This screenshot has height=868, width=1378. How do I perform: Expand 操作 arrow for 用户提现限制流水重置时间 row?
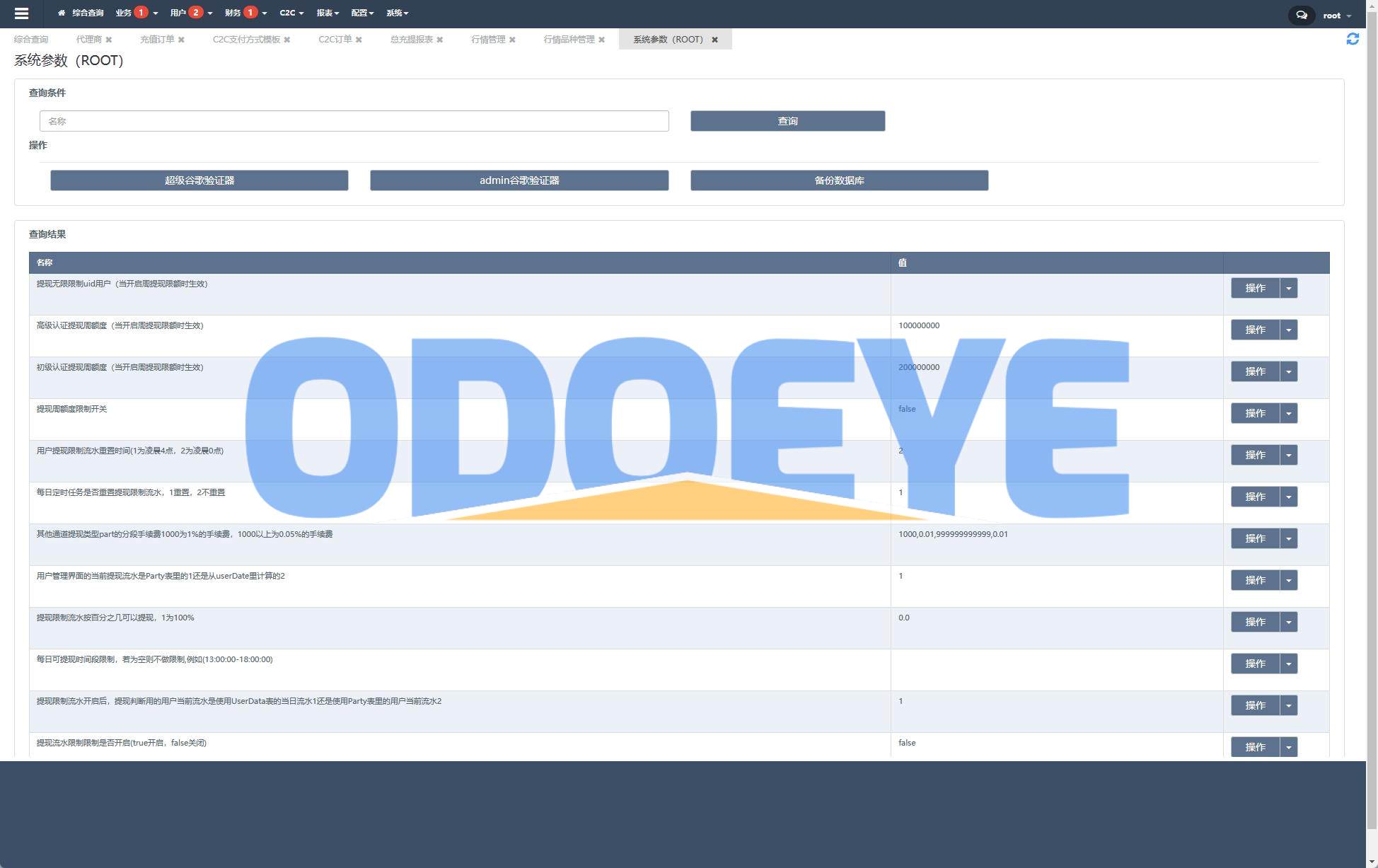coord(1289,455)
